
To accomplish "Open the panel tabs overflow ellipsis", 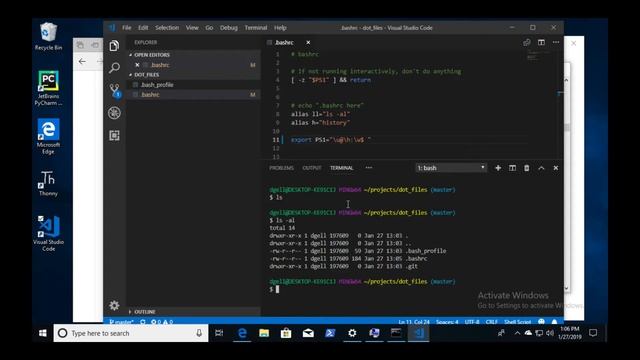I will click(x=369, y=168).
